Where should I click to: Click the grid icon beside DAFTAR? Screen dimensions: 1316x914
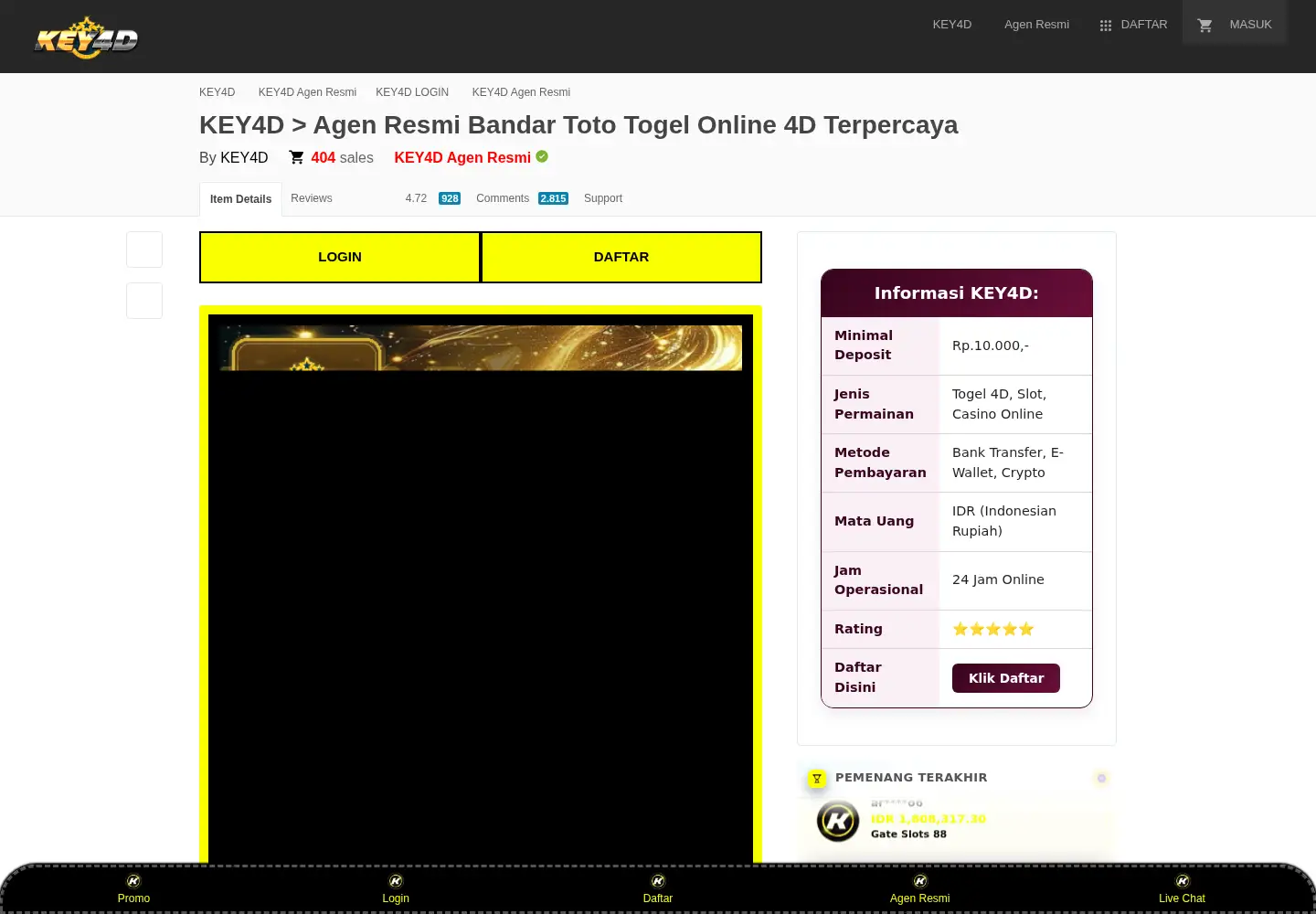coord(1106,26)
